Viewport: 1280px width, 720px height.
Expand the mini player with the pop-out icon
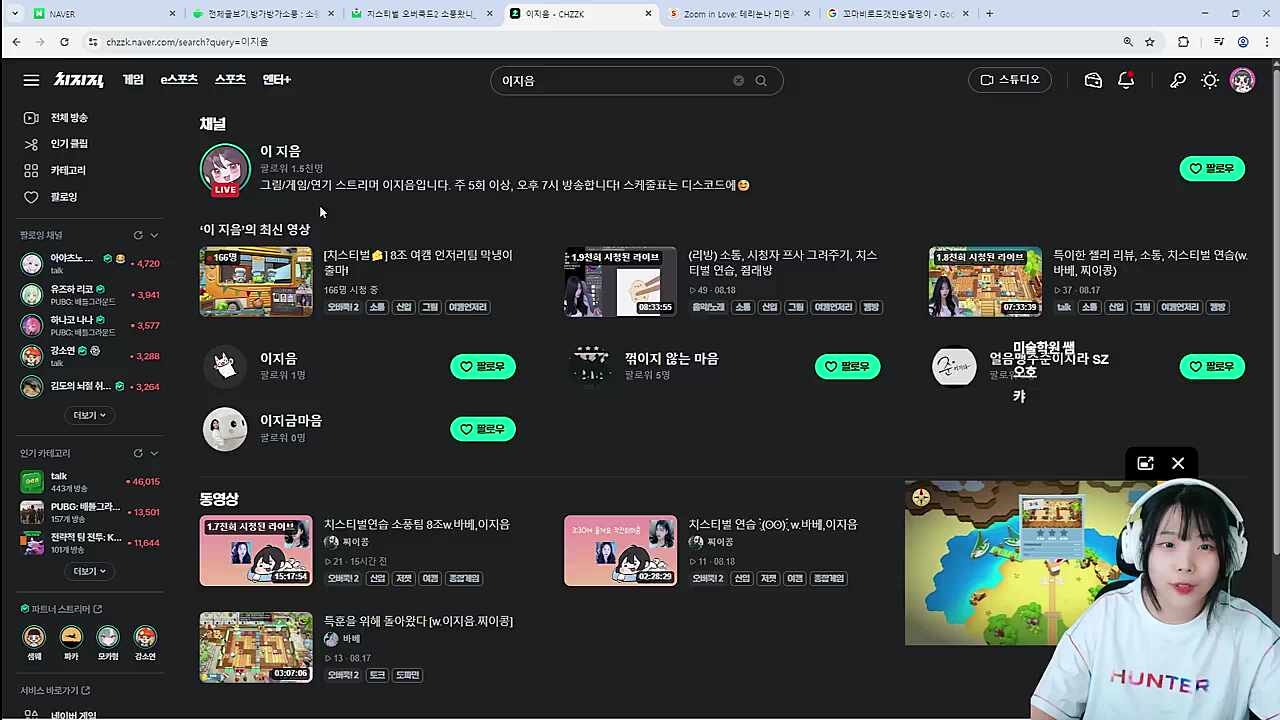point(1145,463)
